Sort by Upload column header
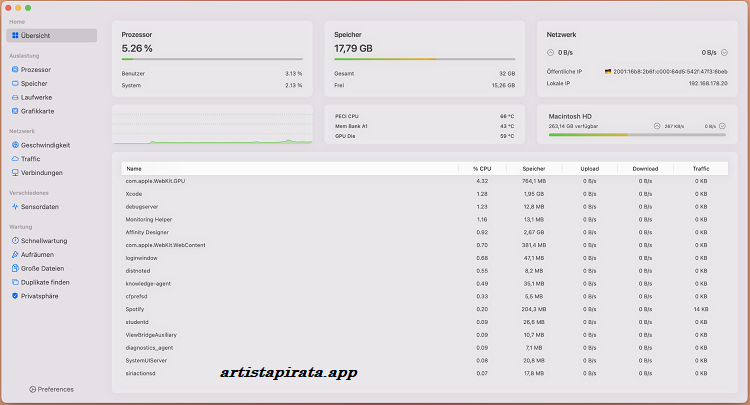750x405 pixels. tap(590, 169)
